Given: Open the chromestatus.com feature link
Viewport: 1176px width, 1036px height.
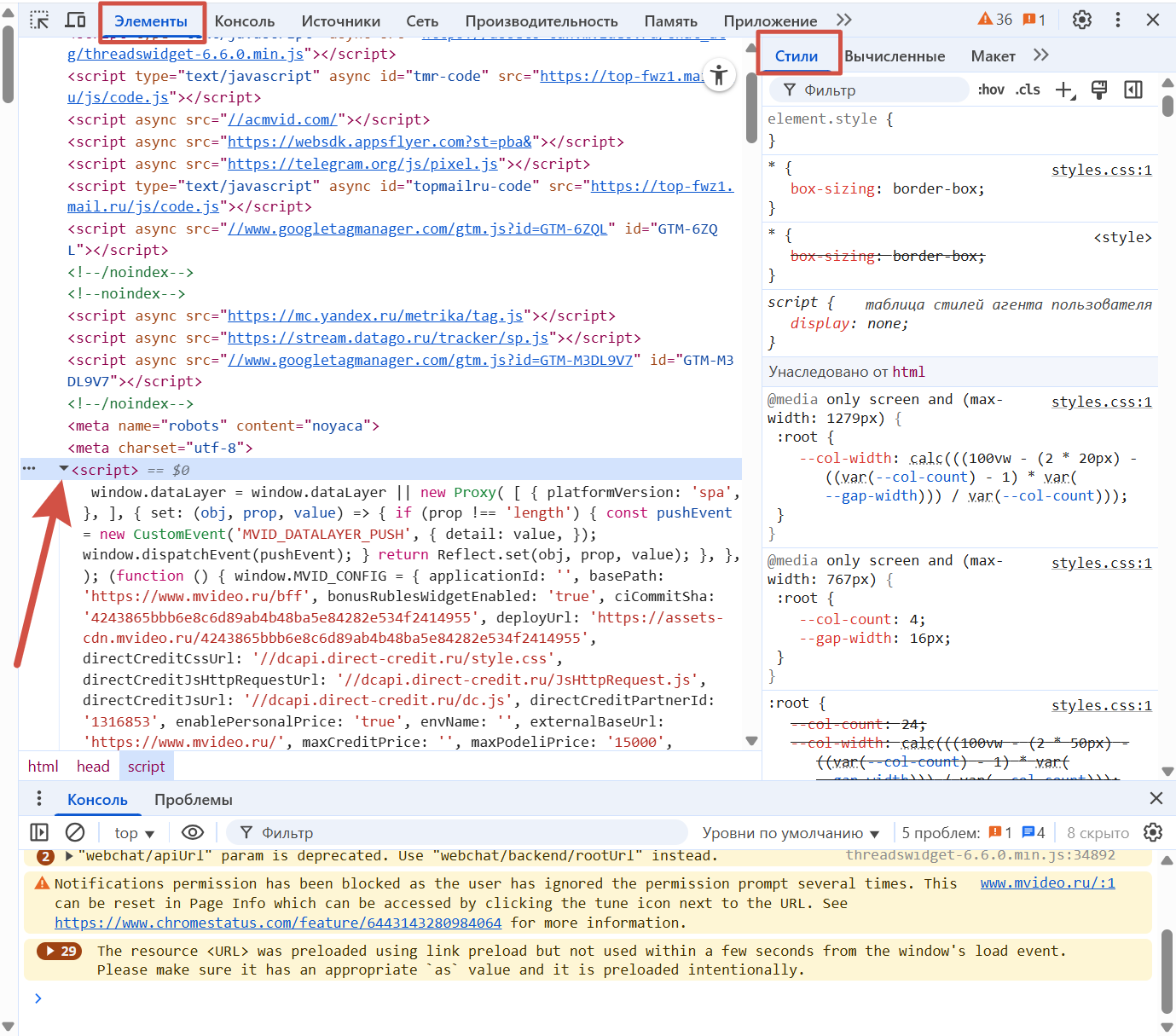Looking at the screenshot, I should pos(278,923).
